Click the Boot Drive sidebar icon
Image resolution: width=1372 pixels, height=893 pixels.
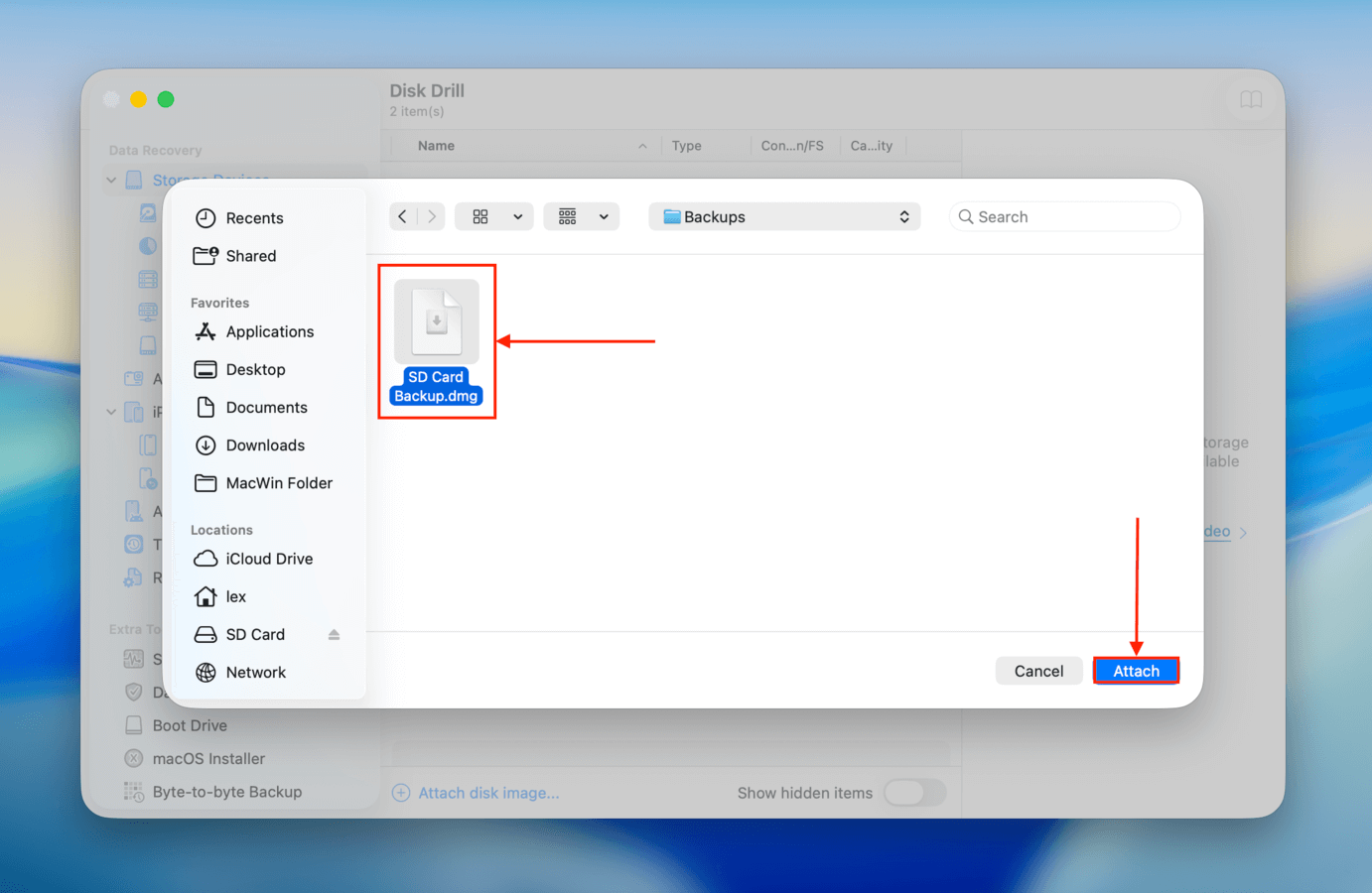point(134,725)
